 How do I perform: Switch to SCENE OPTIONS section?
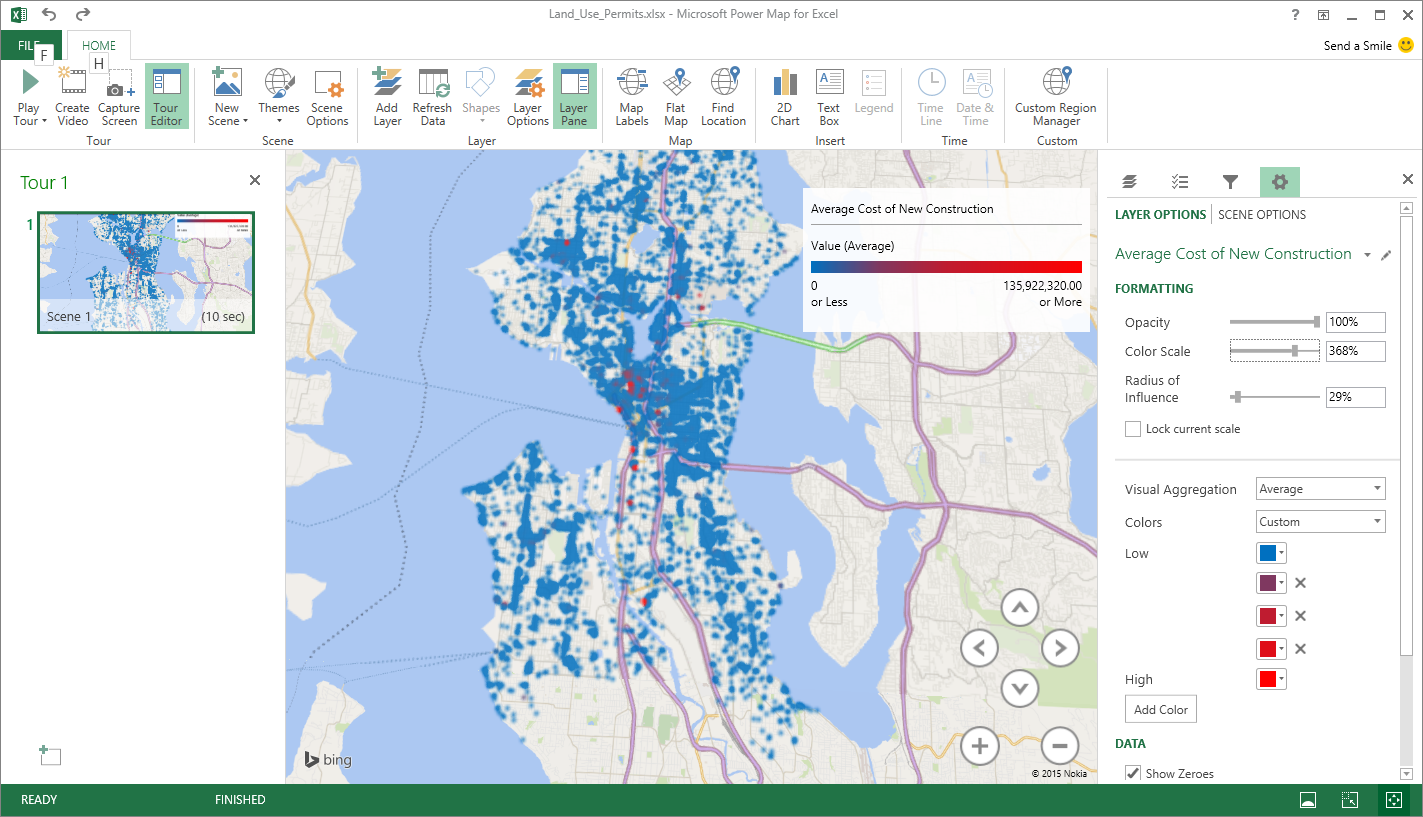(x=1262, y=214)
